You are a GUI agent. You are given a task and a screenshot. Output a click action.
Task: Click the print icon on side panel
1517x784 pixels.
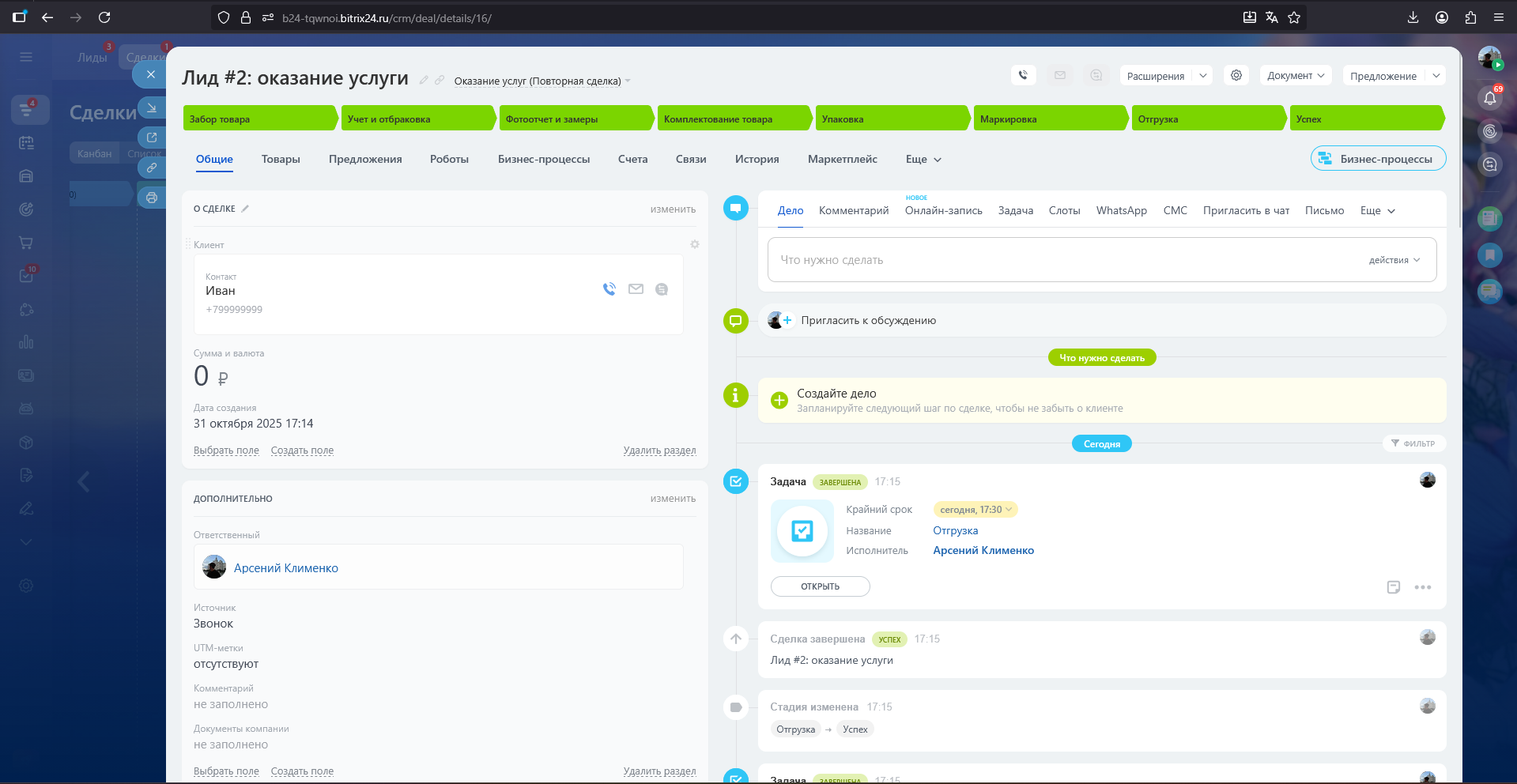pos(152,198)
